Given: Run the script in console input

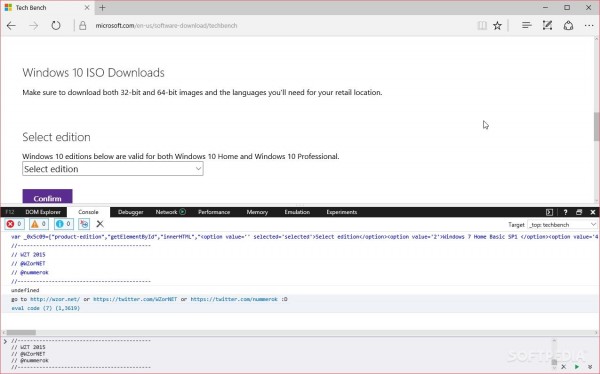Looking at the screenshot, I should click(577, 367).
